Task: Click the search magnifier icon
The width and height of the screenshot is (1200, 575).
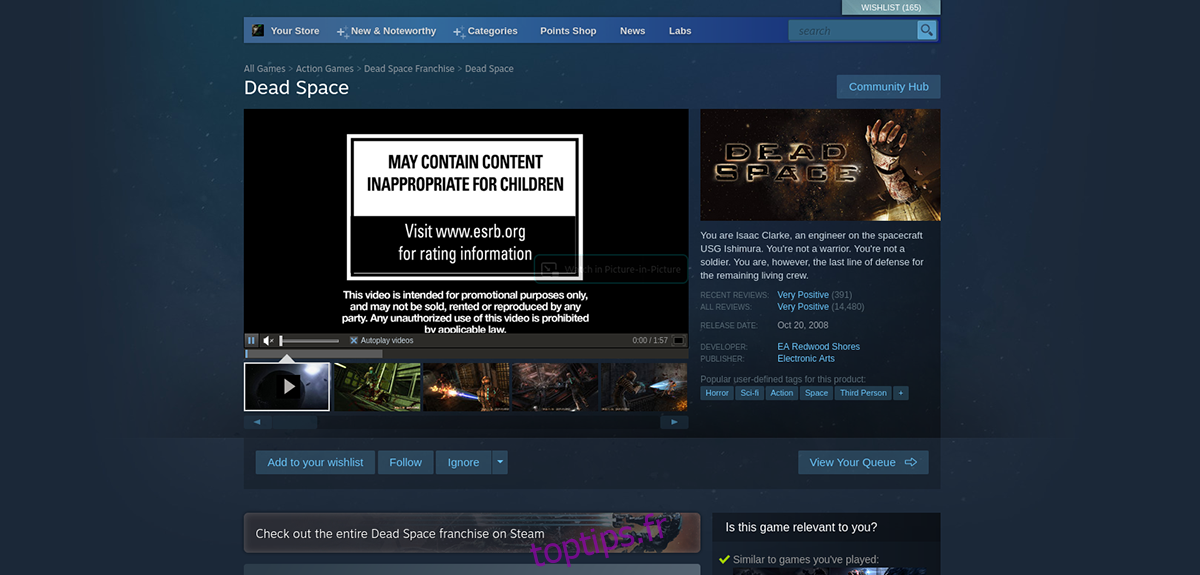Action: point(927,31)
